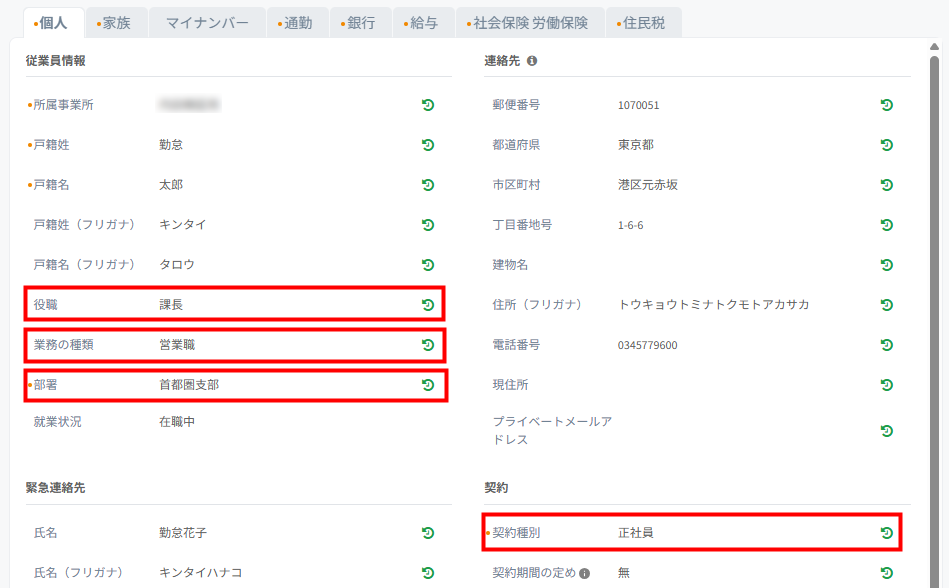This screenshot has width=949, height=588.
Task: Open history icon for 所属事業所 row
Action: 428,105
